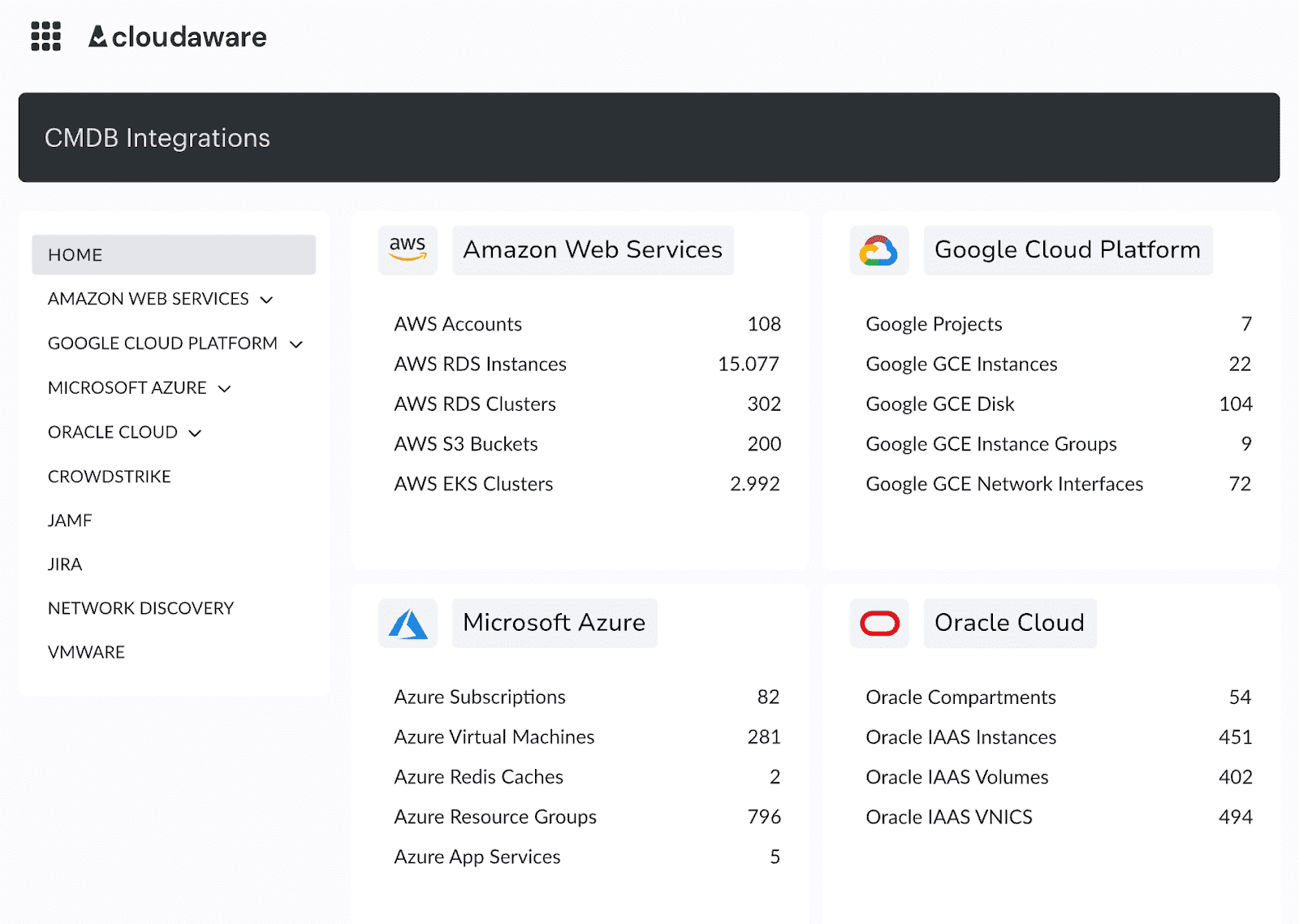Click the 302 RDS Clusters count
This screenshot has width=1299, height=924.
[764, 404]
